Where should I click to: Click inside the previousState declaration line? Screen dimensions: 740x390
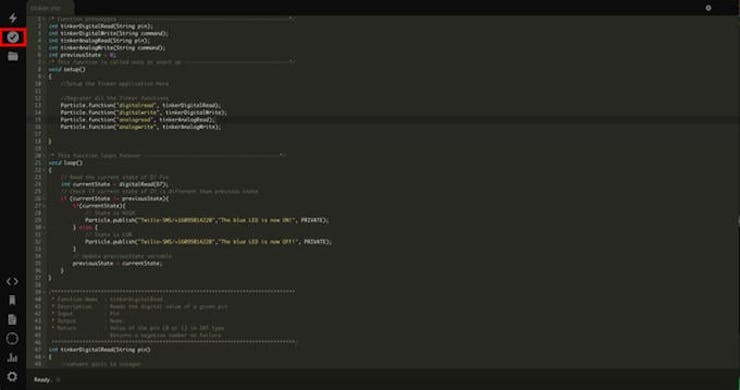(x=82, y=55)
